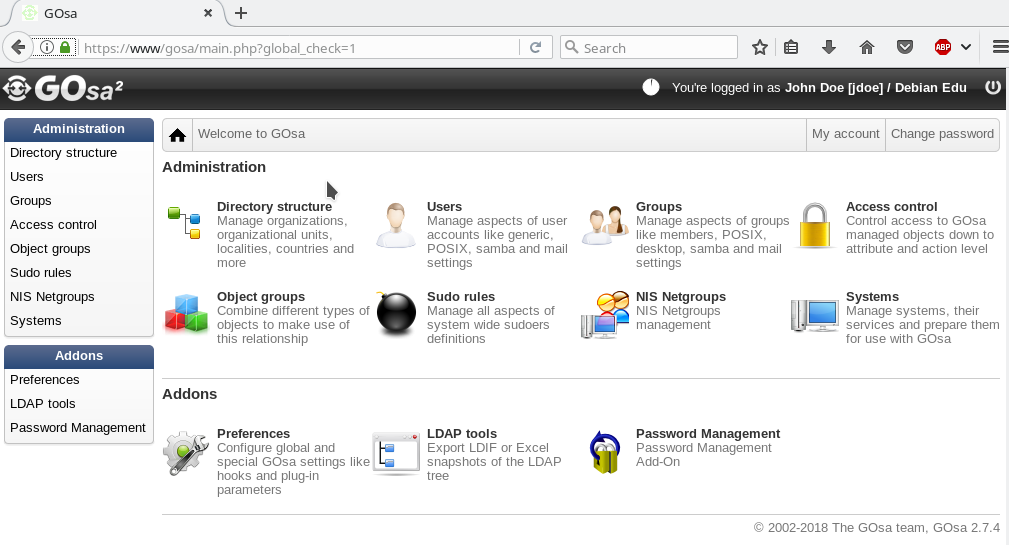Click the session timer clock icon

coord(651,87)
